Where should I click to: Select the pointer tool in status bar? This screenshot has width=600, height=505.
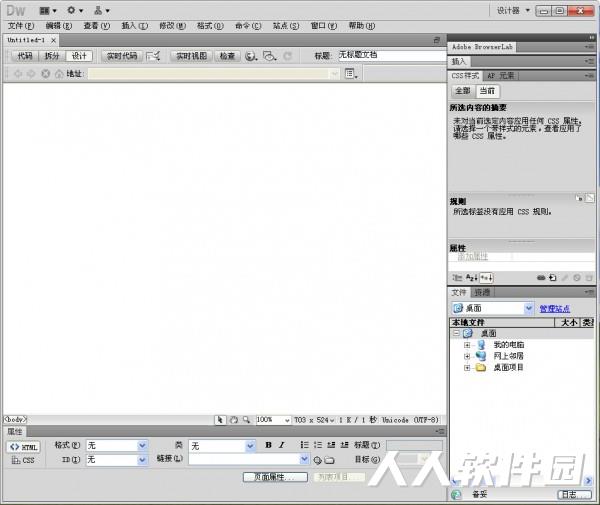point(220,420)
